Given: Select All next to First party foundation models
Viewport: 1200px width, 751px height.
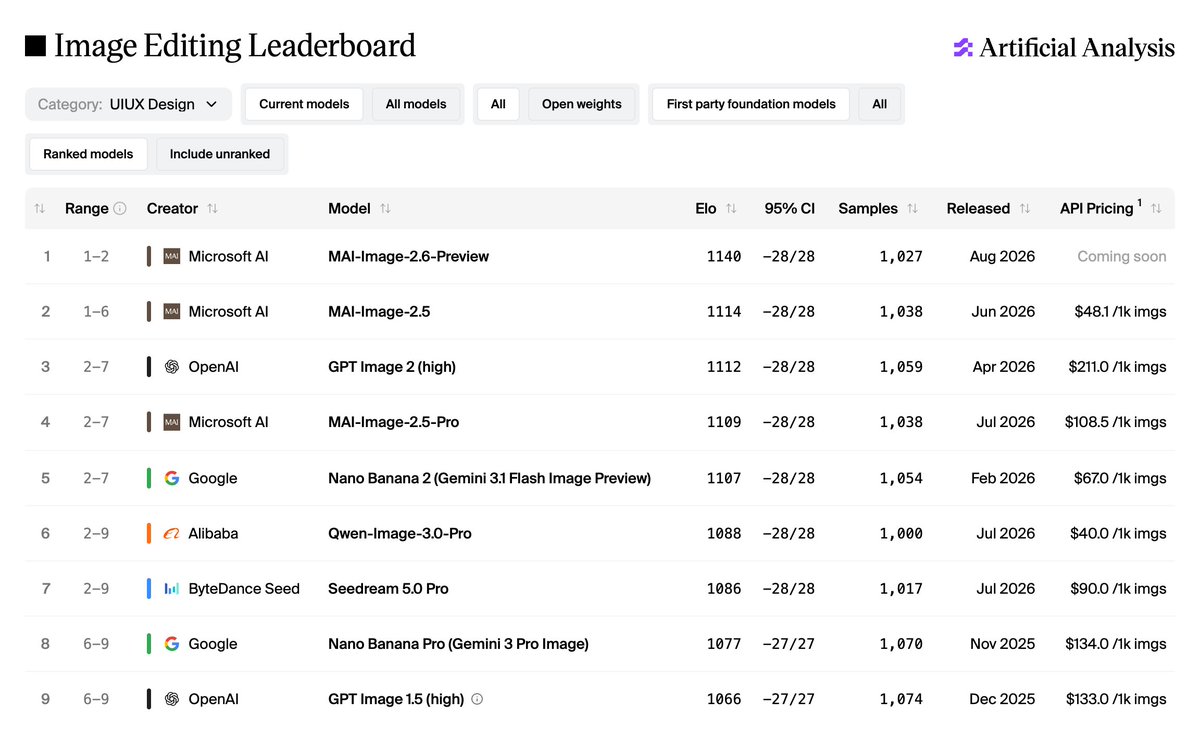Looking at the screenshot, I should [880, 104].
